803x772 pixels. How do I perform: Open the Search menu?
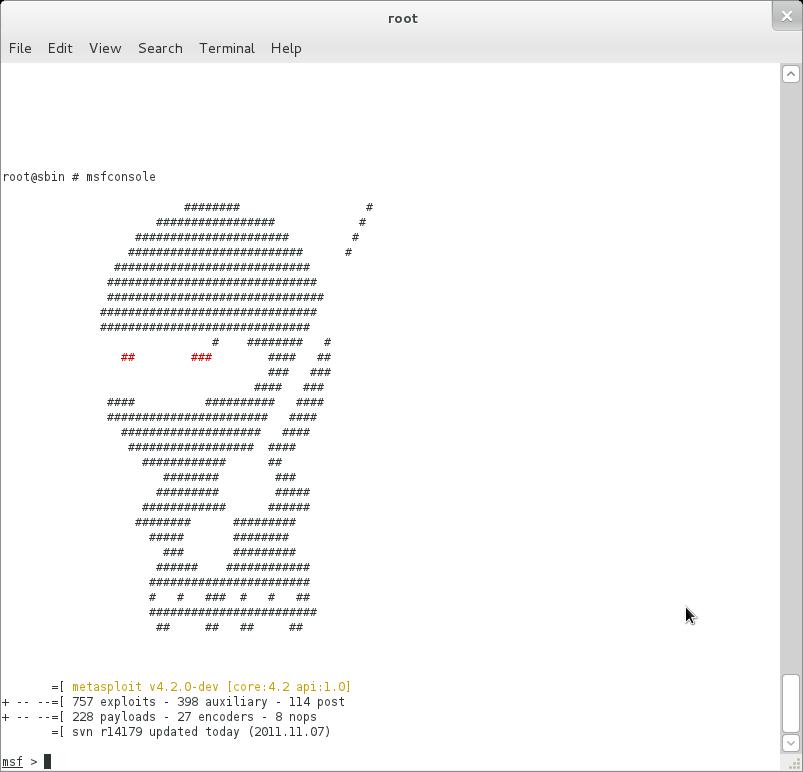point(160,48)
